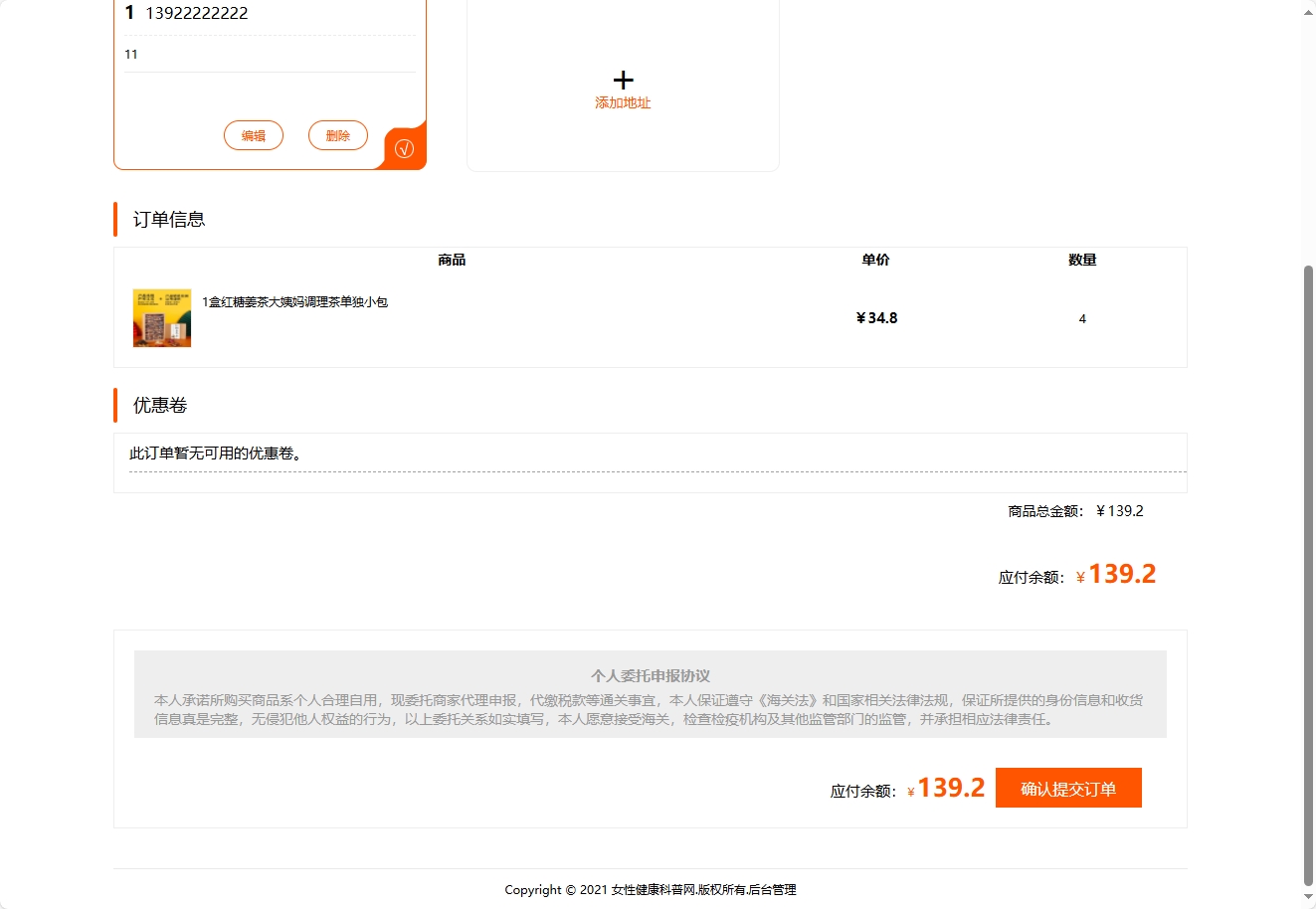Click the scrollbar up arrow
This screenshot has height=909, width=1316.
[1307, 12]
